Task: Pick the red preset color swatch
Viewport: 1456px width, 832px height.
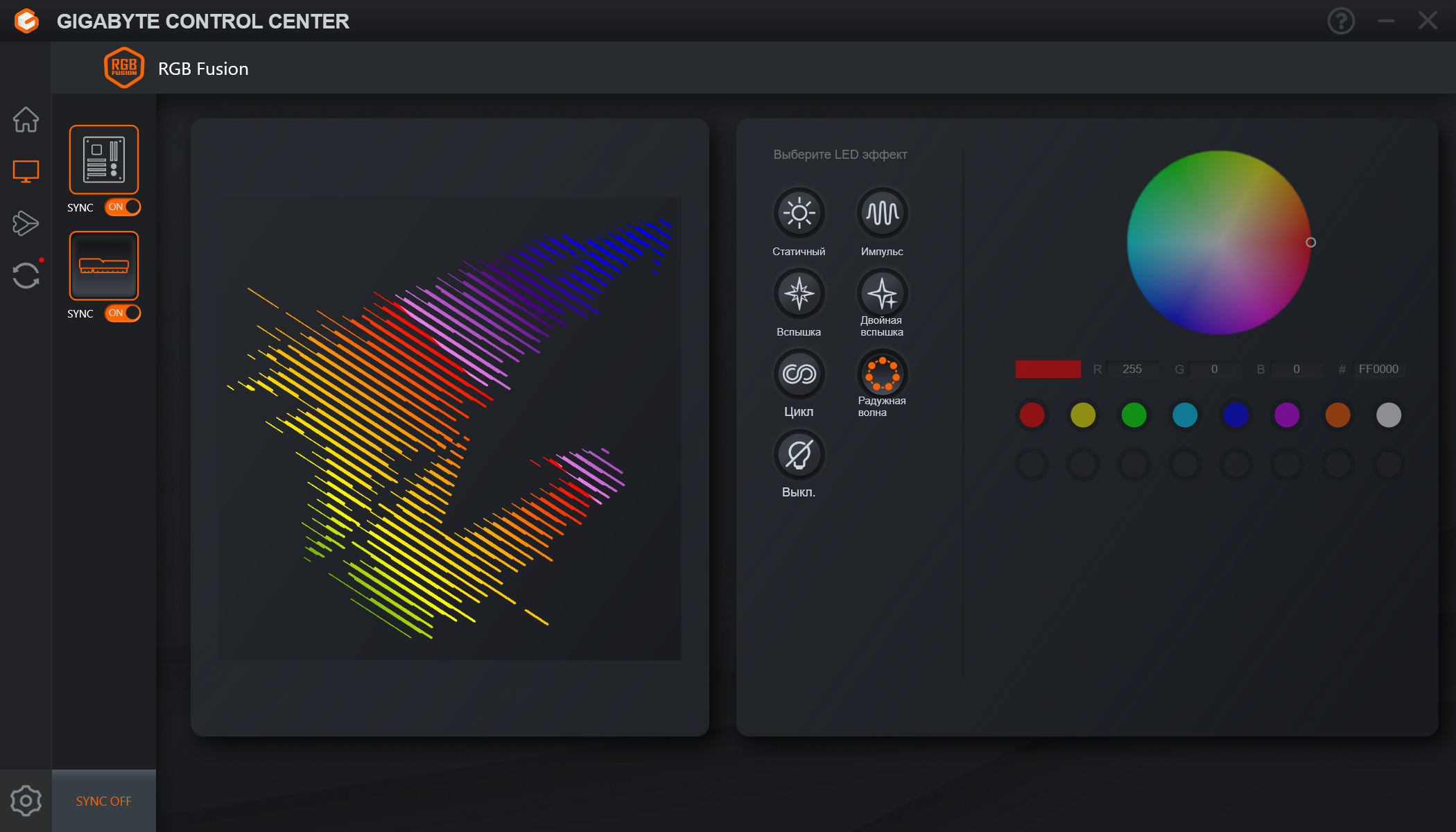Action: [1032, 415]
